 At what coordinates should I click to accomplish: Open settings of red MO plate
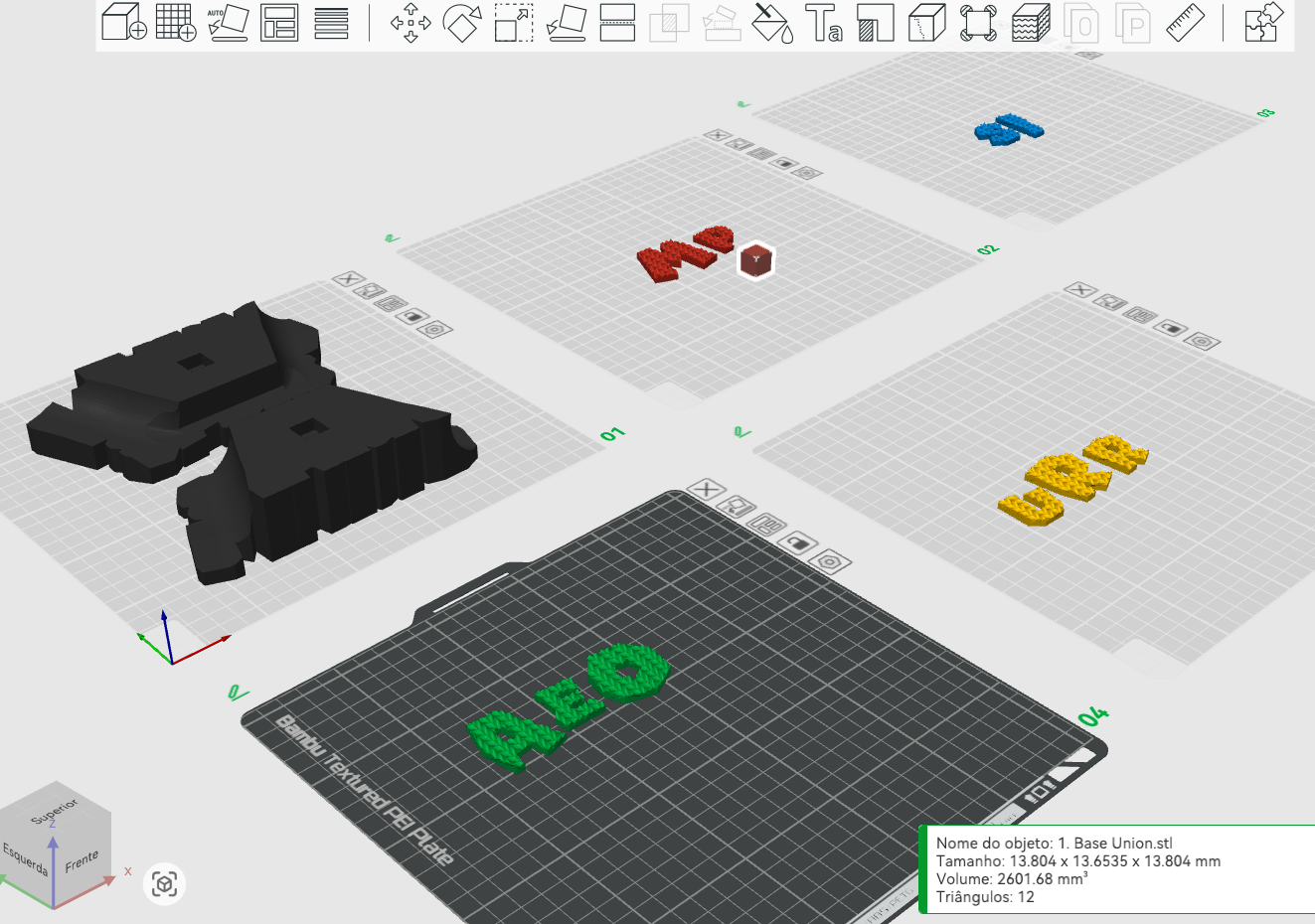click(808, 173)
